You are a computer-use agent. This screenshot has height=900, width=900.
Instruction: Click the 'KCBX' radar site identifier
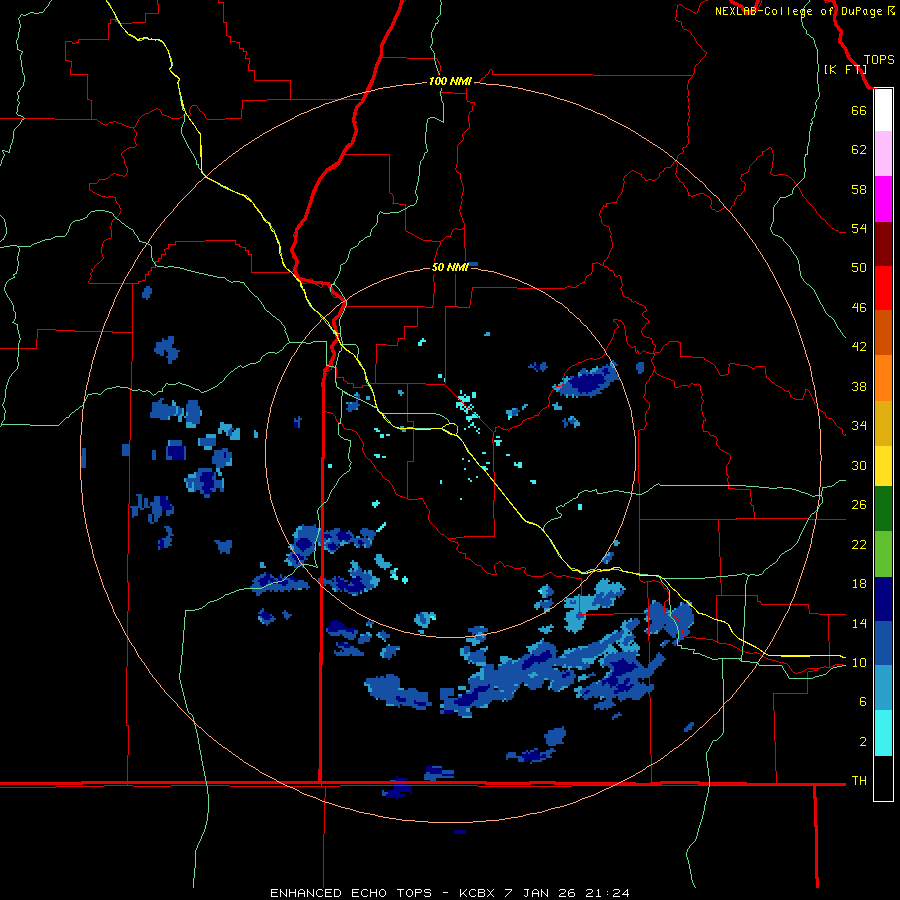(x=477, y=893)
